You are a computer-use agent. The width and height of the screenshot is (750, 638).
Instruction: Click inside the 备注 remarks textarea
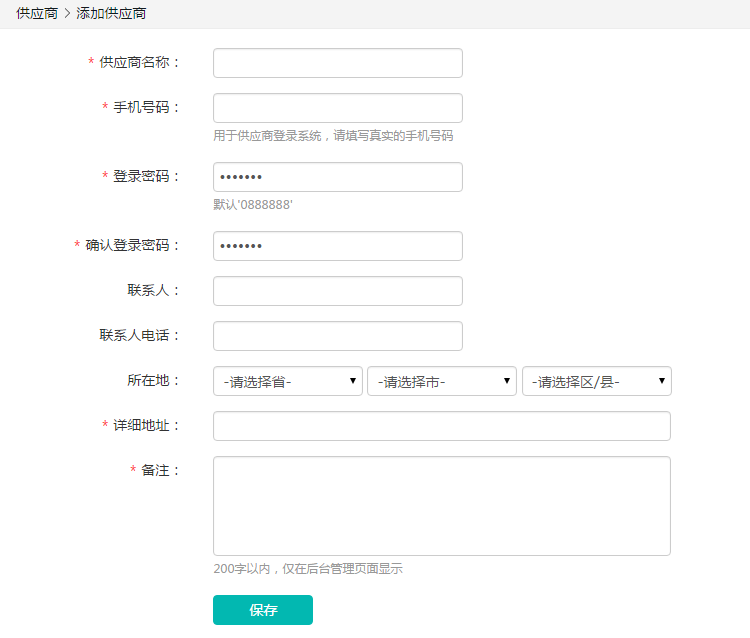pos(441,505)
